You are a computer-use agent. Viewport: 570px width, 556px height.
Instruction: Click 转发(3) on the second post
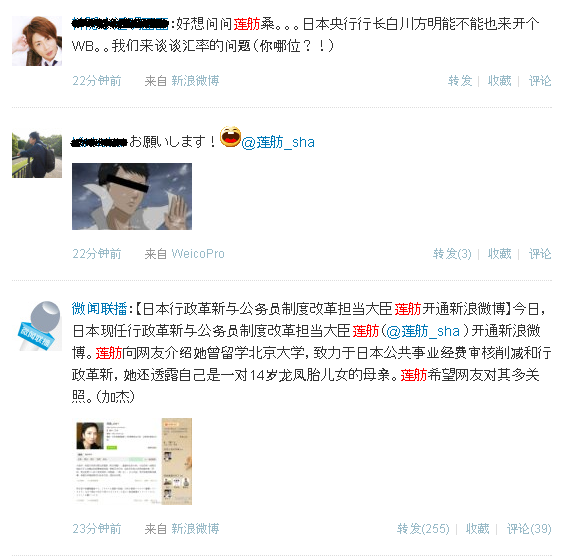coord(452,254)
